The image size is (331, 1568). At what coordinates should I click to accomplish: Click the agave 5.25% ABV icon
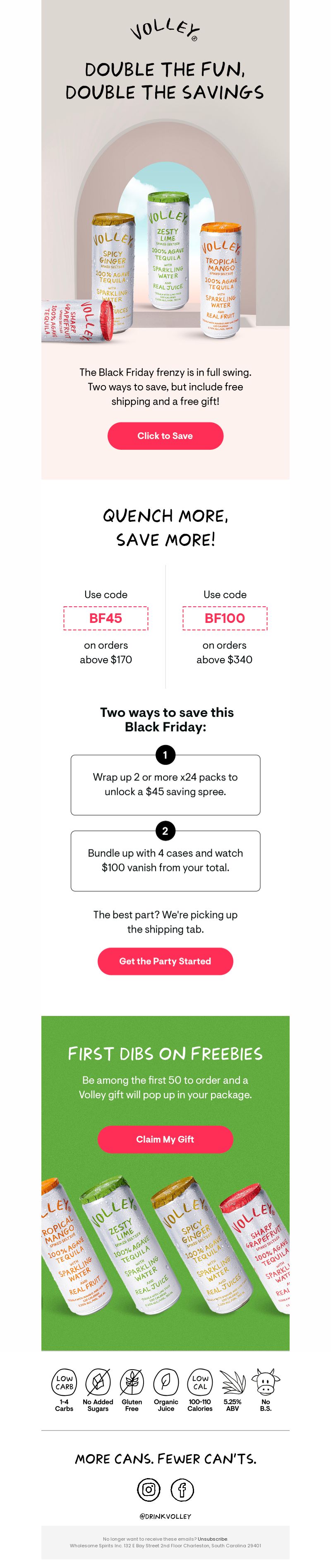tap(233, 1382)
